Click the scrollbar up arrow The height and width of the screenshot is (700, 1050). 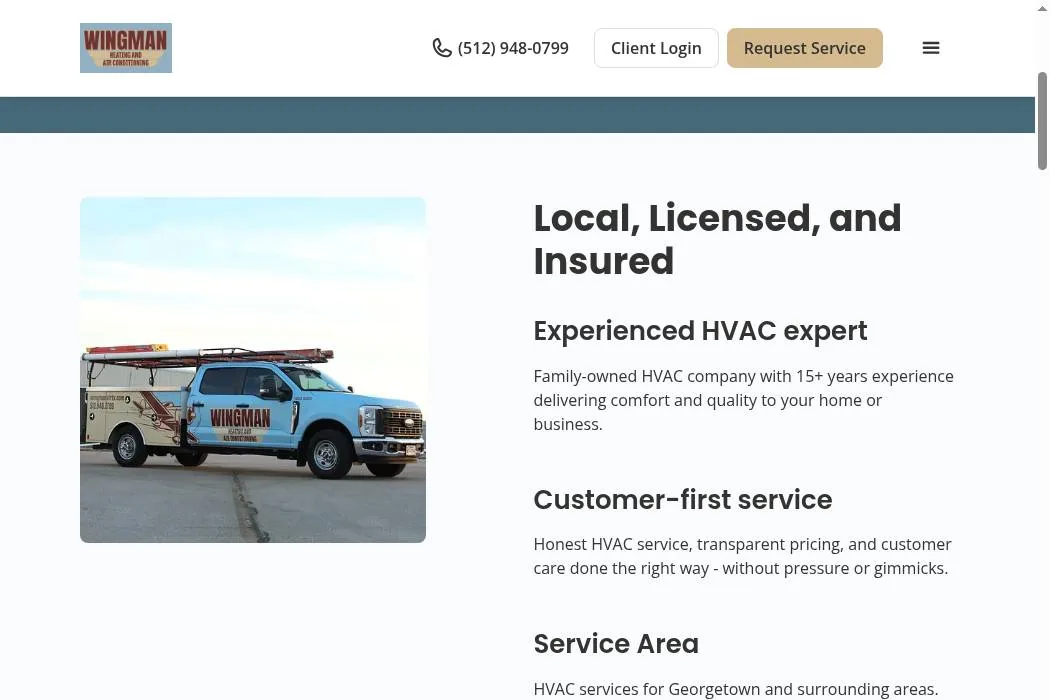pyautogui.click(x=1042, y=8)
